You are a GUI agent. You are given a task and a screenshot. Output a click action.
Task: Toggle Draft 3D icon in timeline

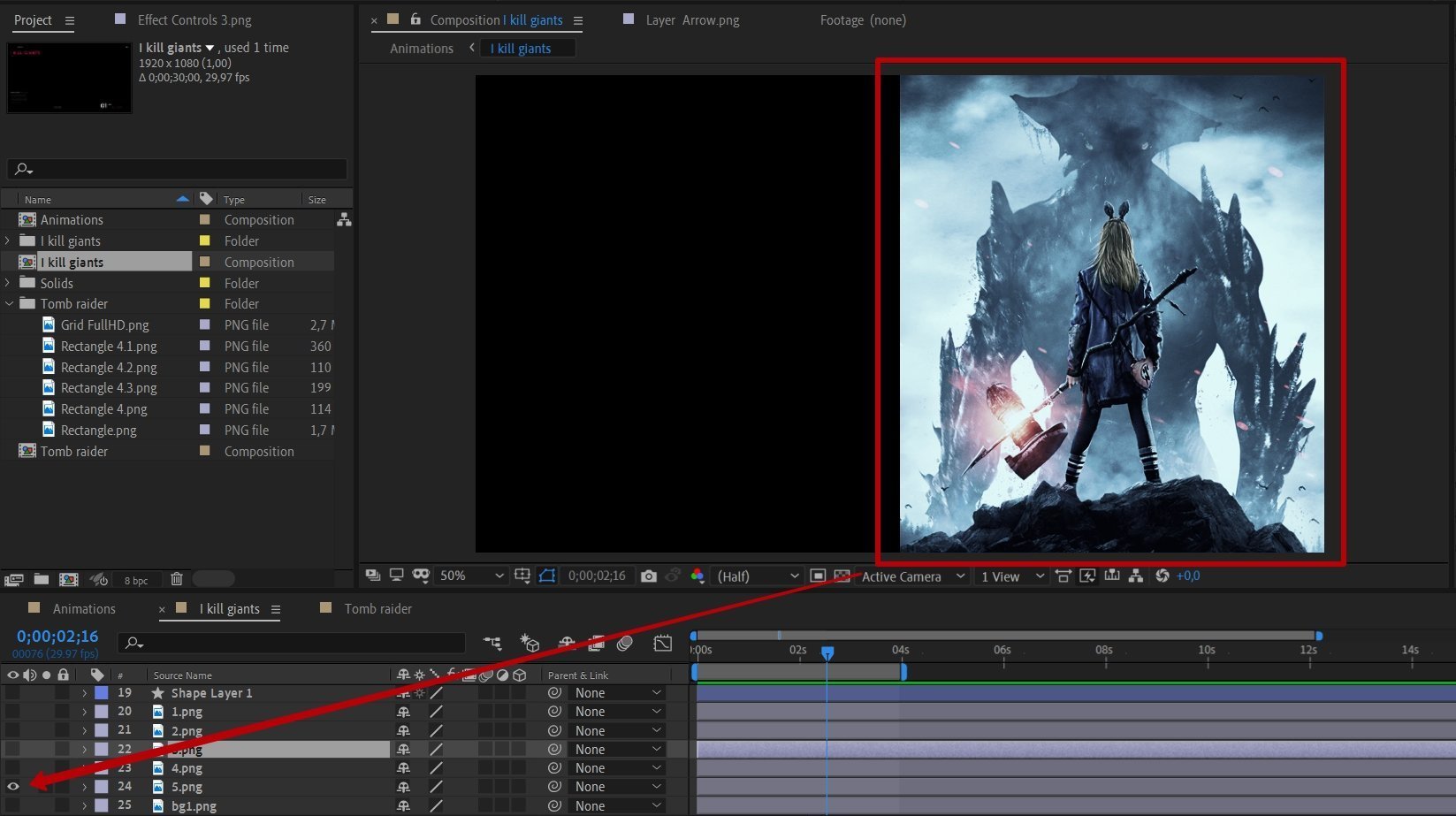pos(530,644)
